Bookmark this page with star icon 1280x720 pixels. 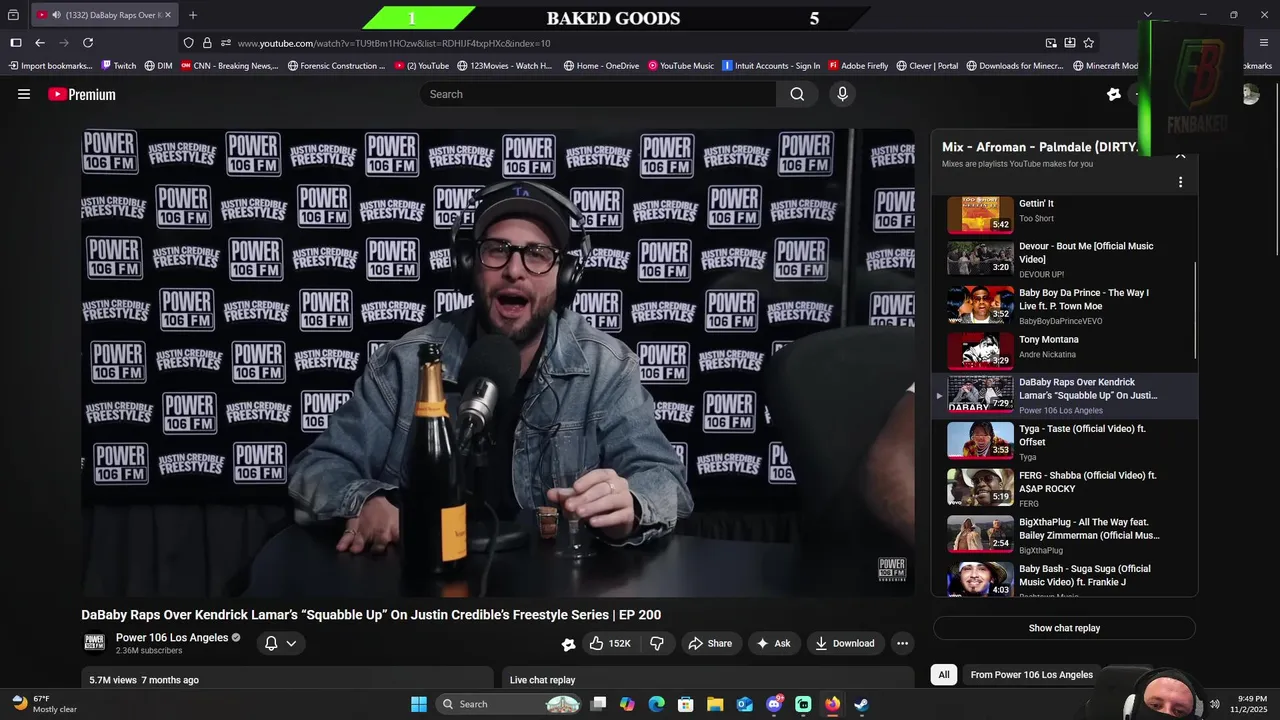(1089, 43)
